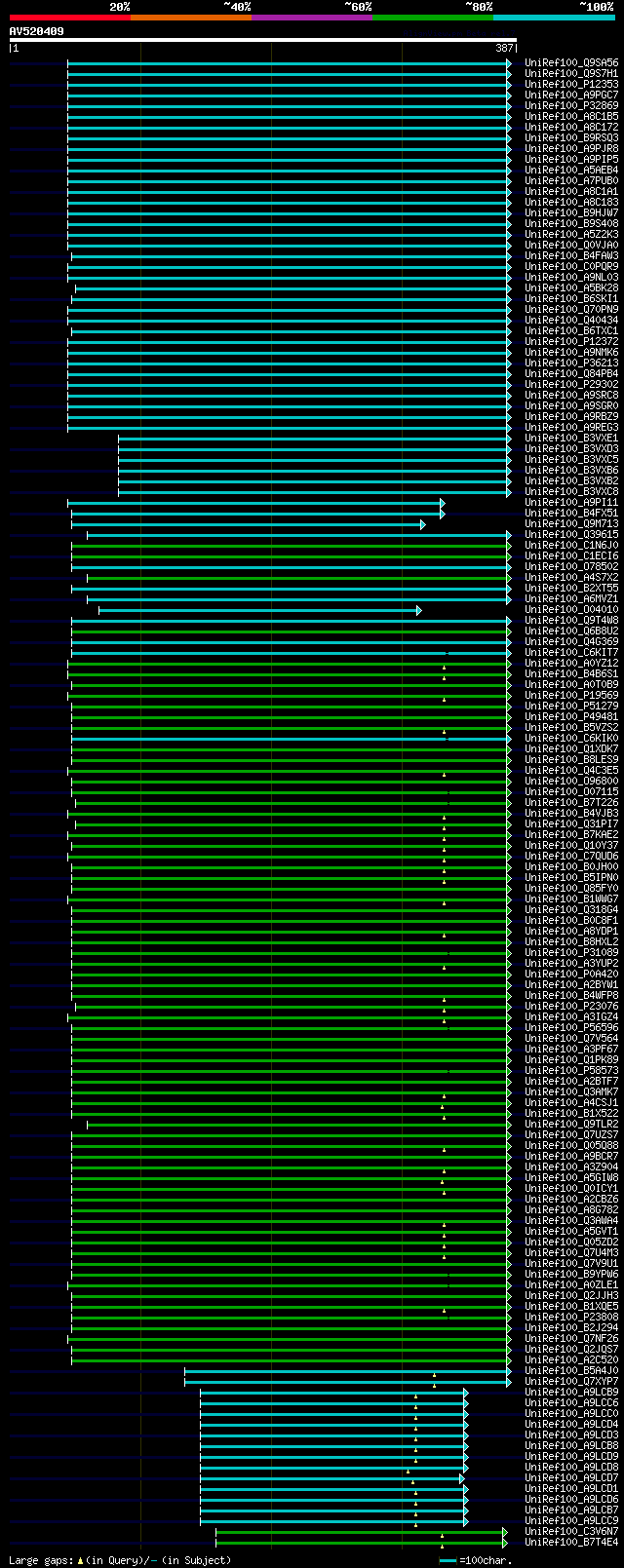Viewport: 624px width, 1568px height.
Task: Select label UniRef100_P56596
Action: click(571, 1027)
